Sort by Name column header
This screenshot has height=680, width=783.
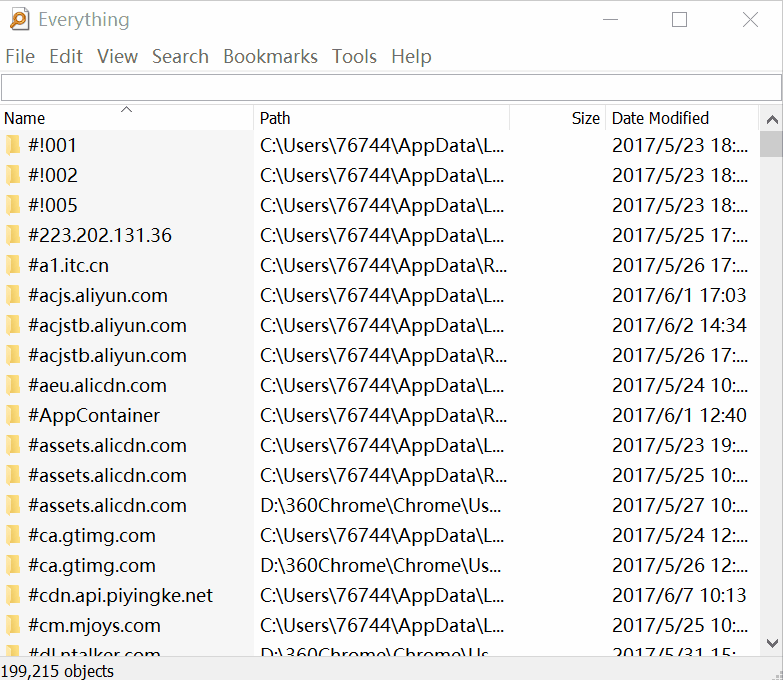click(127, 118)
